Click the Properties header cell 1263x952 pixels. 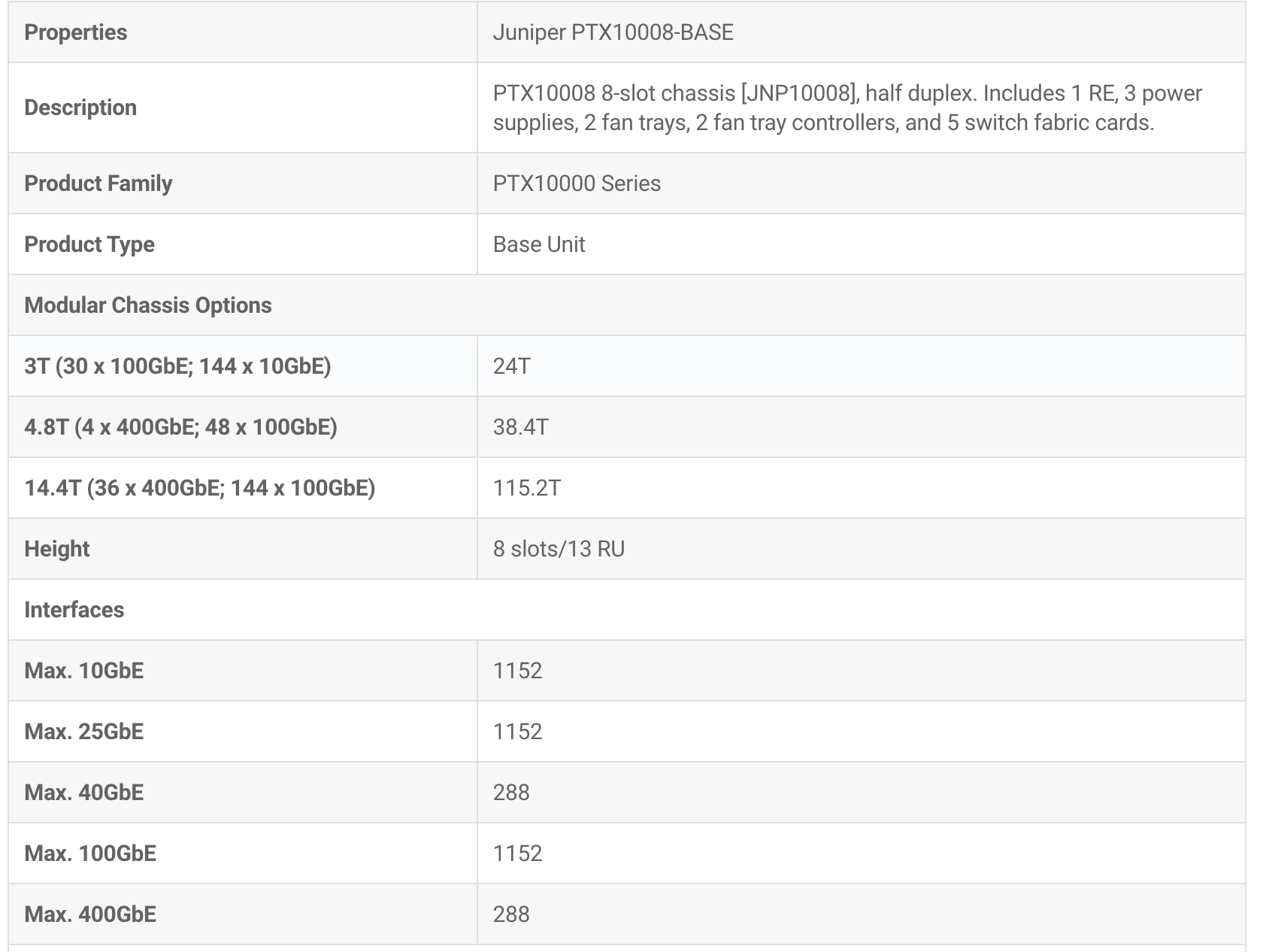click(75, 32)
